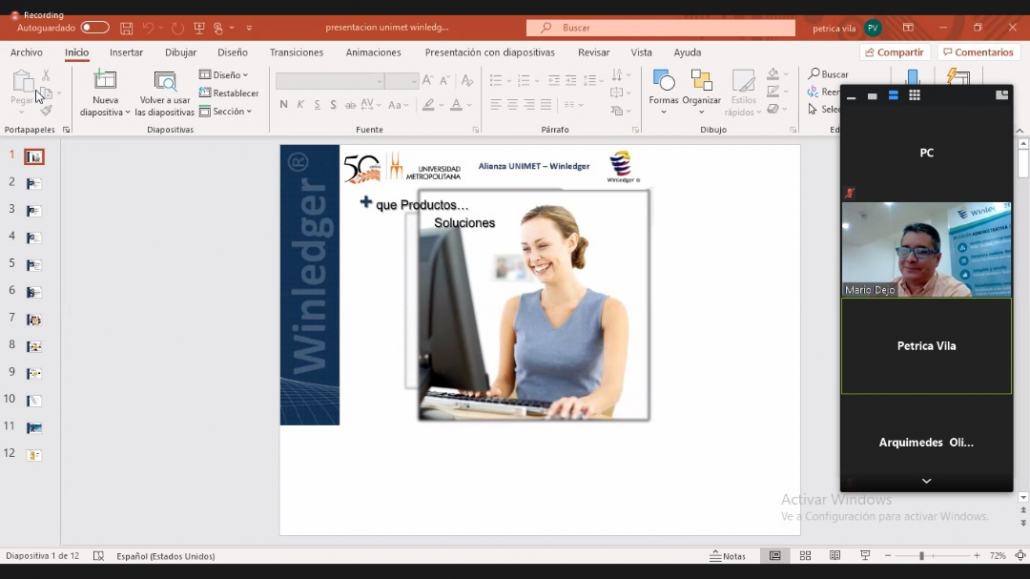Screen dimensions: 1030x579
Task: Justify text in Párrafo group
Action: point(545,104)
